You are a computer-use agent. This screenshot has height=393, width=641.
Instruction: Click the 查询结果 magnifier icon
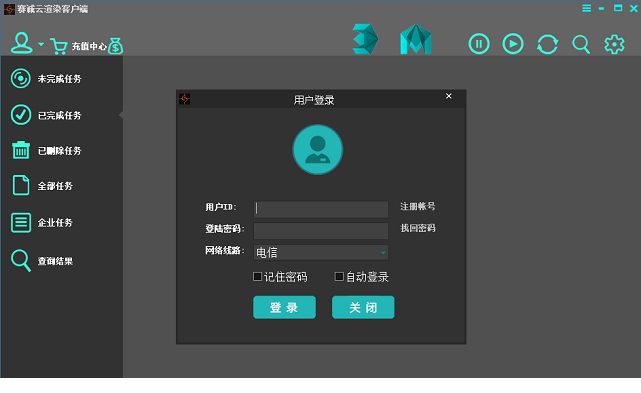[x=20, y=261]
